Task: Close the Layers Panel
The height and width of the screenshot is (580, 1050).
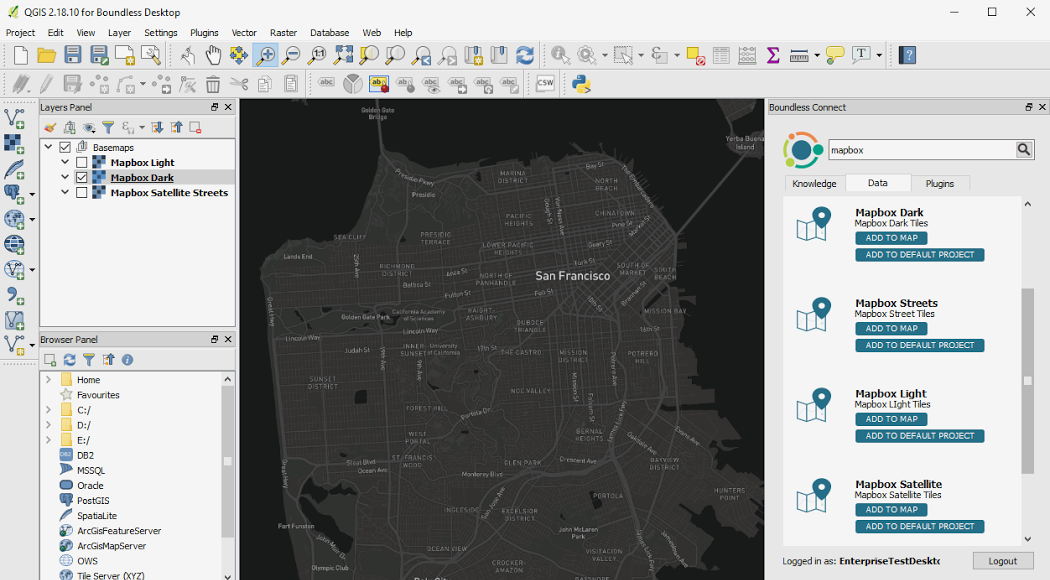Action: pyautogui.click(x=228, y=107)
